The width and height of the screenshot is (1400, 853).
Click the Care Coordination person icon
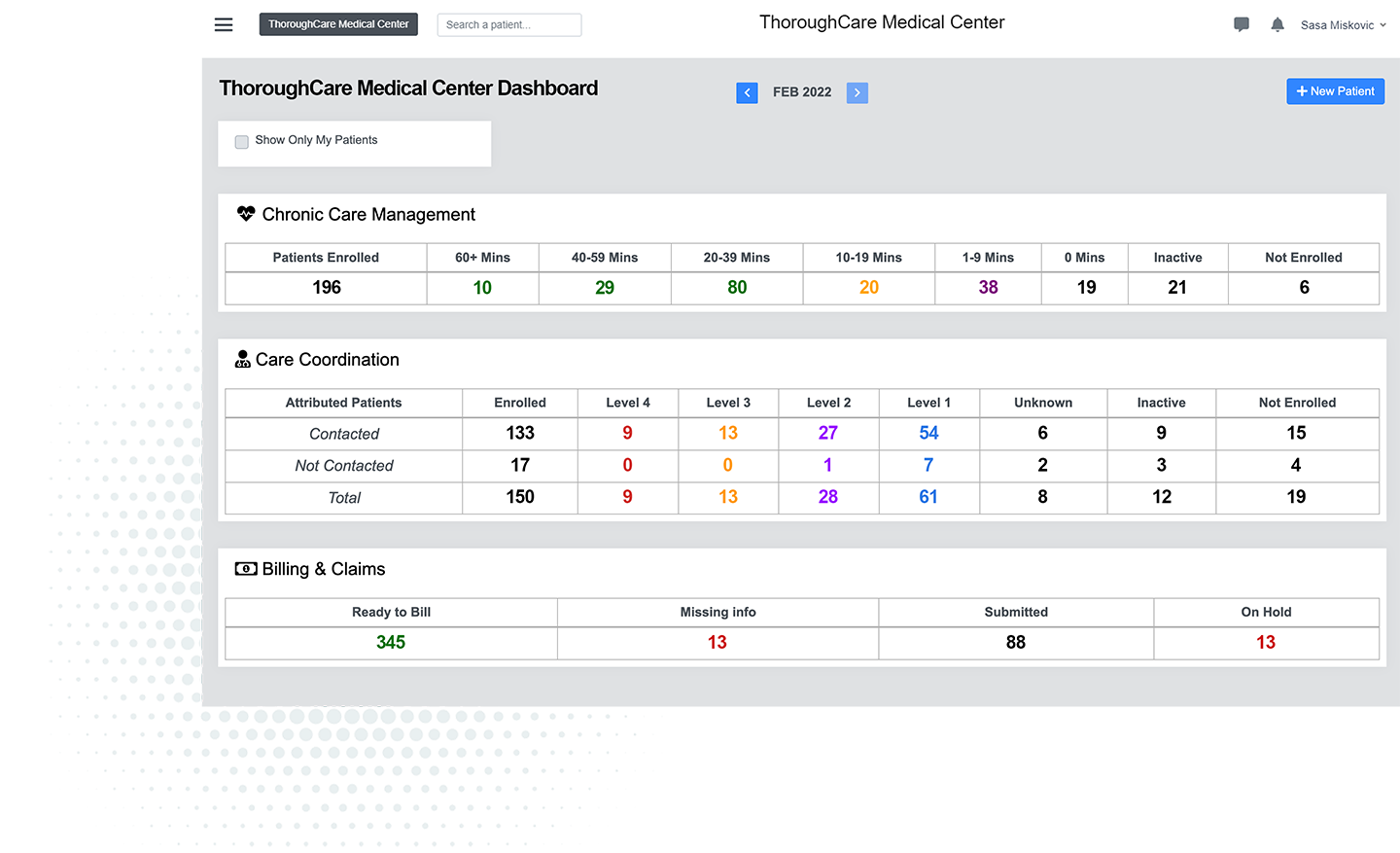pos(243,359)
